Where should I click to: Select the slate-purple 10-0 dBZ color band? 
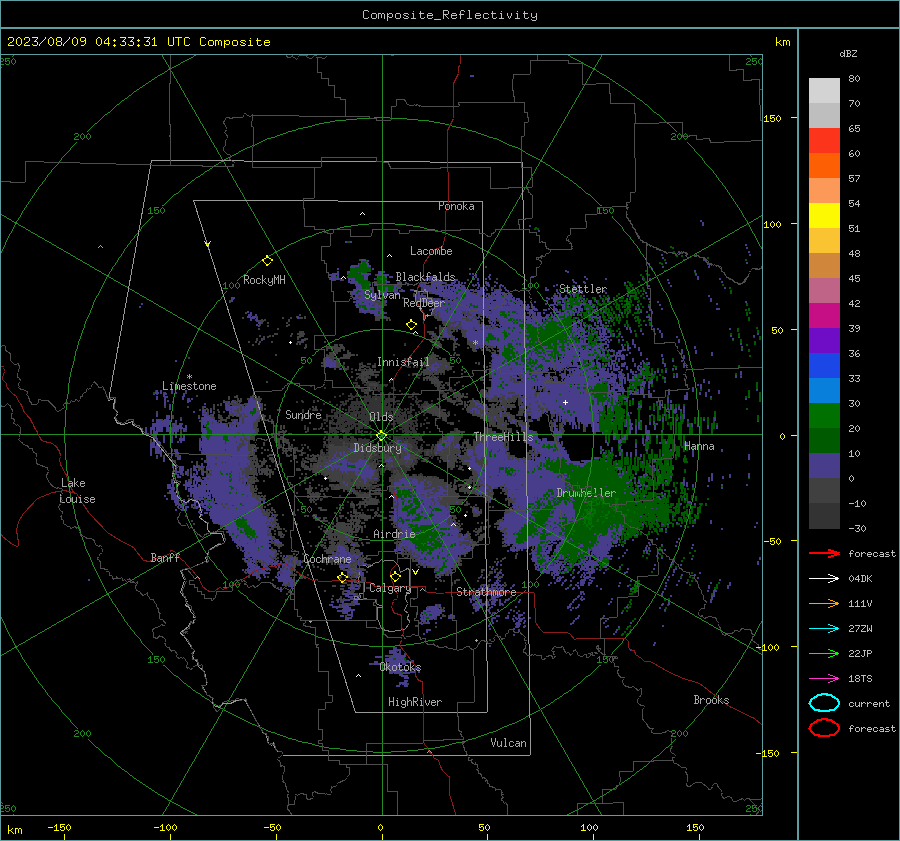click(x=824, y=466)
